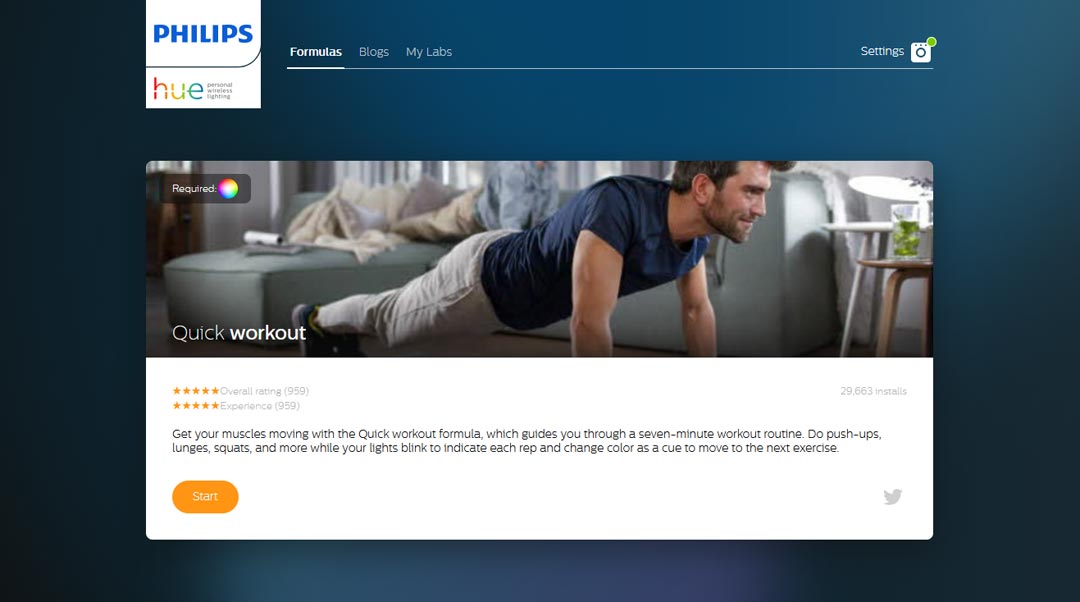The height and width of the screenshot is (602, 1080).
Task: Open the Formulas tab
Action: [315, 52]
